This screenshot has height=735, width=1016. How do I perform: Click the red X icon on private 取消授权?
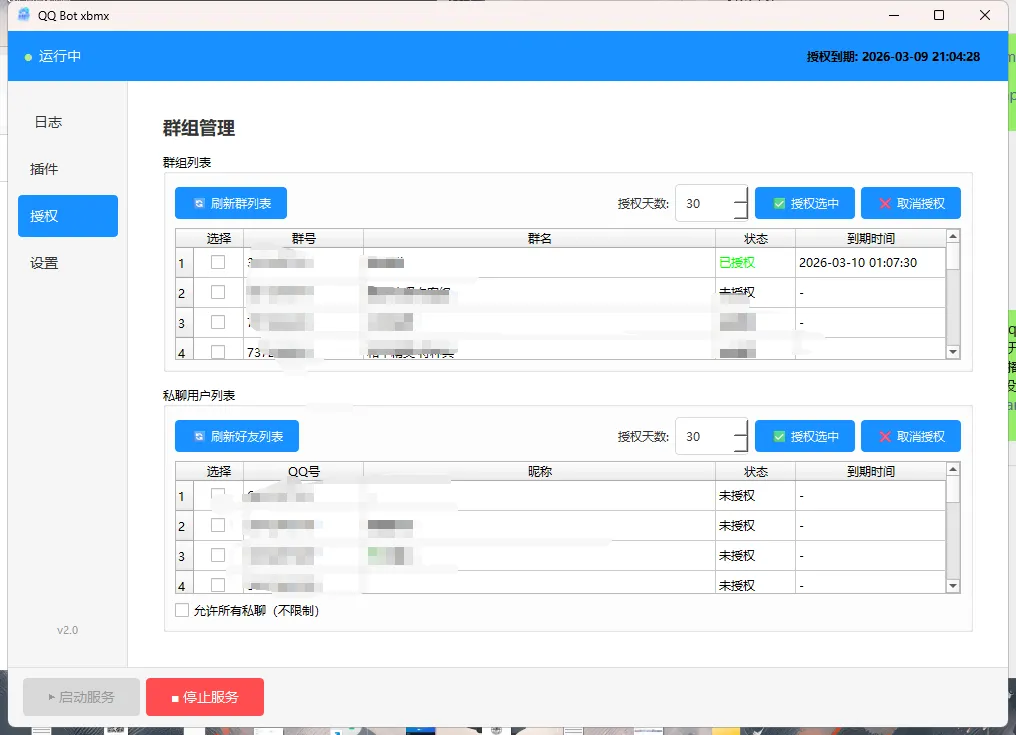(884, 436)
